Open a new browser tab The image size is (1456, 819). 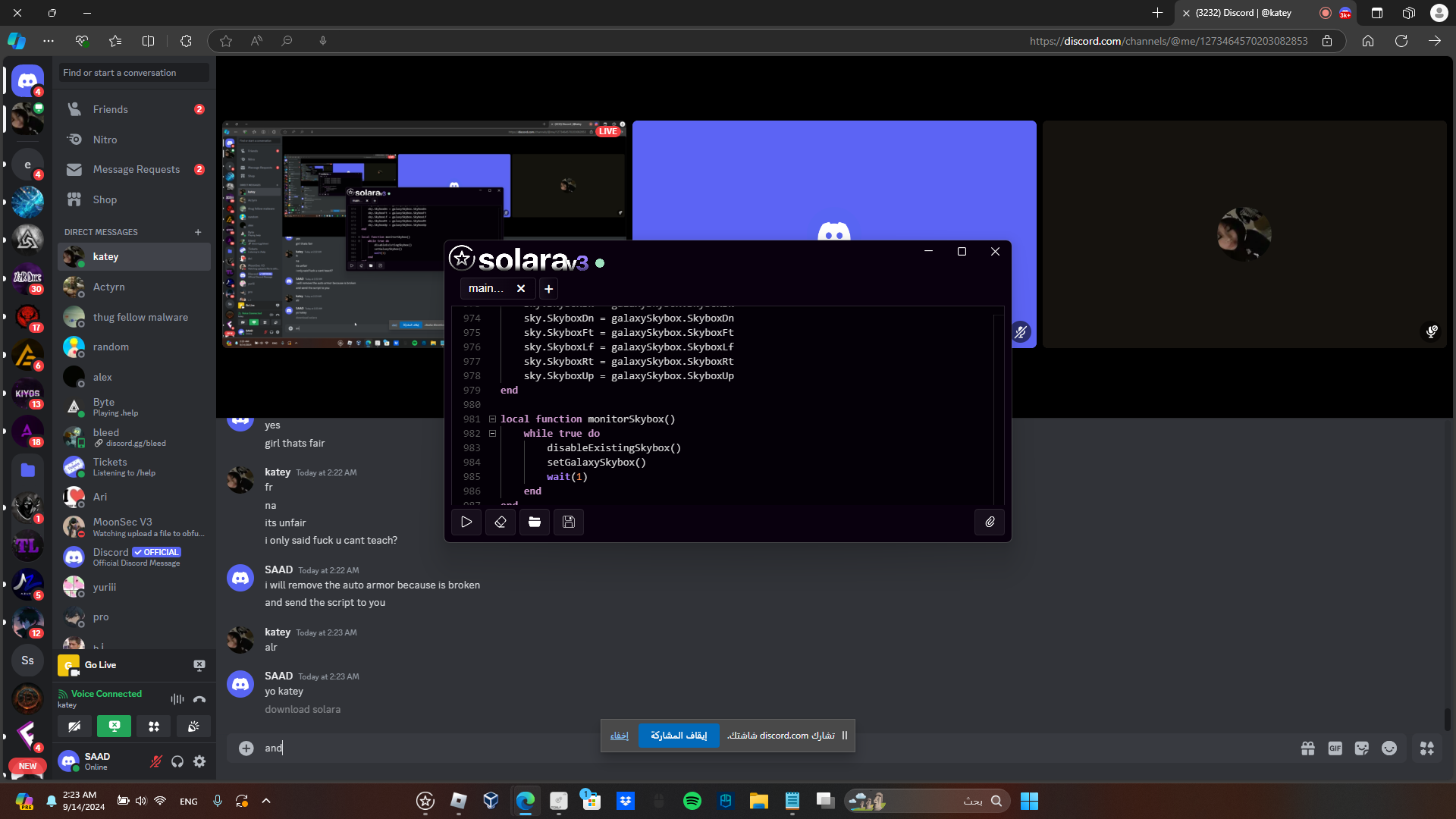click(x=1157, y=13)
